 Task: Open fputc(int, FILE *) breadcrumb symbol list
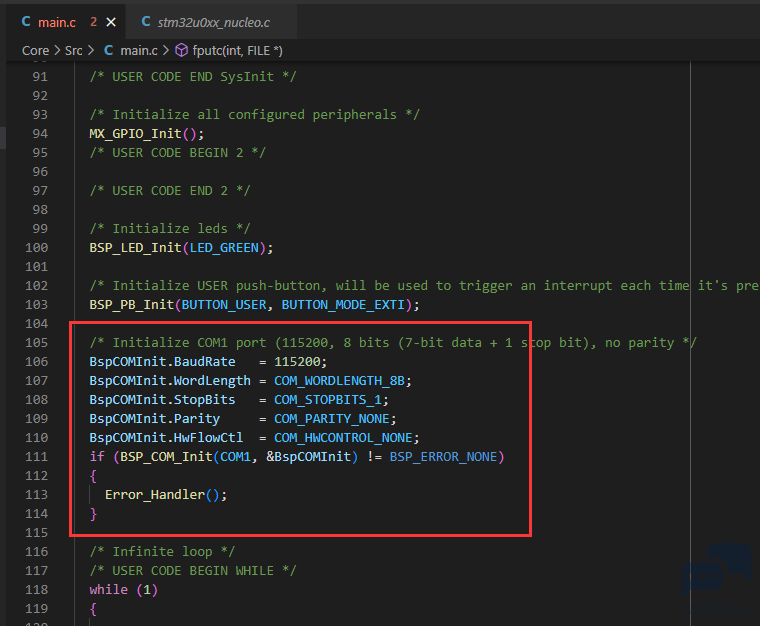tap(238, 50)
